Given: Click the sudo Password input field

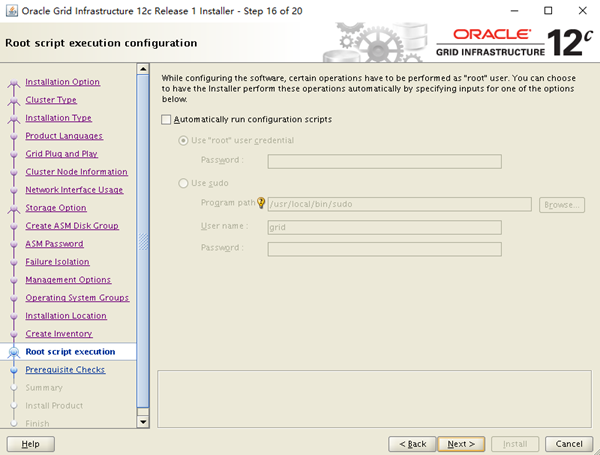Looking at the screenshot, I should (385, 249).
